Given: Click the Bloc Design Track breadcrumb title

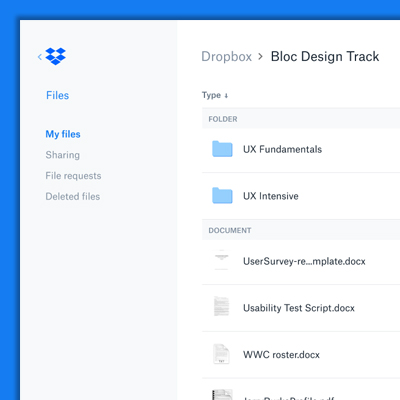Looking at the screenshot, I should [x=325, y=57].
